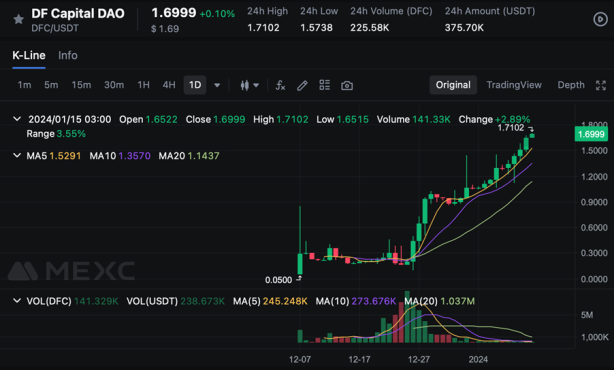This screenshot has height=370, width=614.
Task: Click the MA20 value 1.1437
Action: tap(203, 156)
